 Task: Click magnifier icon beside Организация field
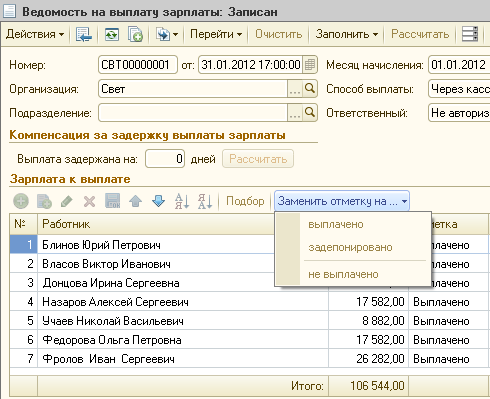tap(310, 88)
